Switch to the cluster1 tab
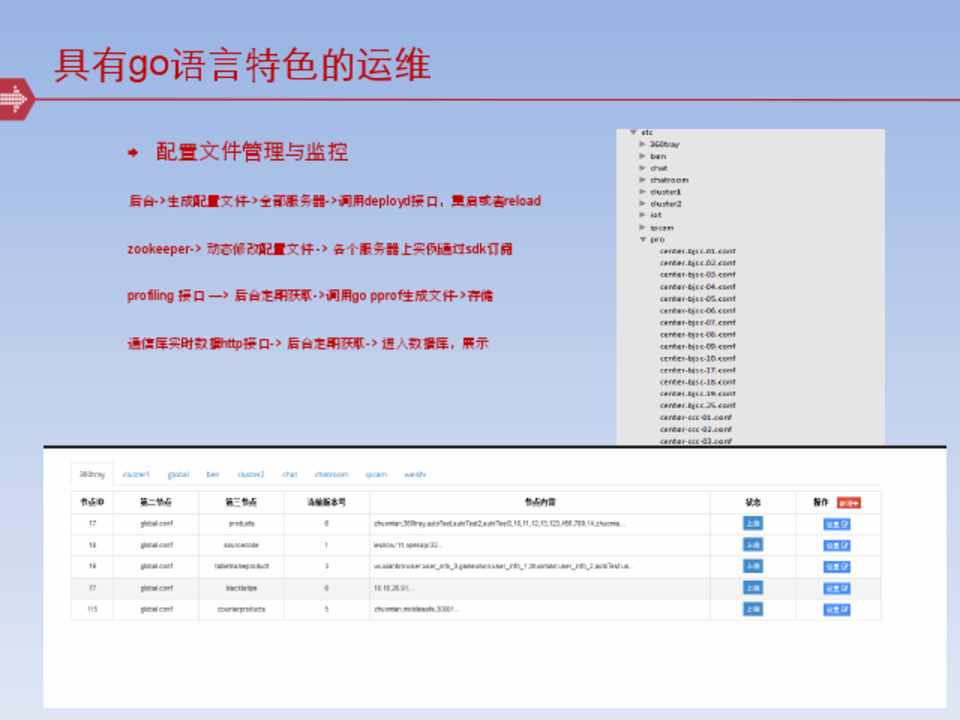960x720 pixels. coord(136,474)
